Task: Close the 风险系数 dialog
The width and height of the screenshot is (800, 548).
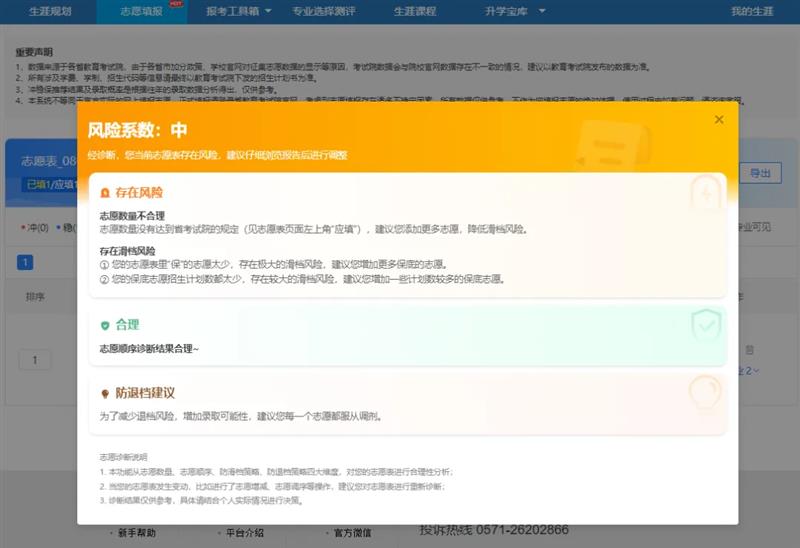Action: click(718, 120)
